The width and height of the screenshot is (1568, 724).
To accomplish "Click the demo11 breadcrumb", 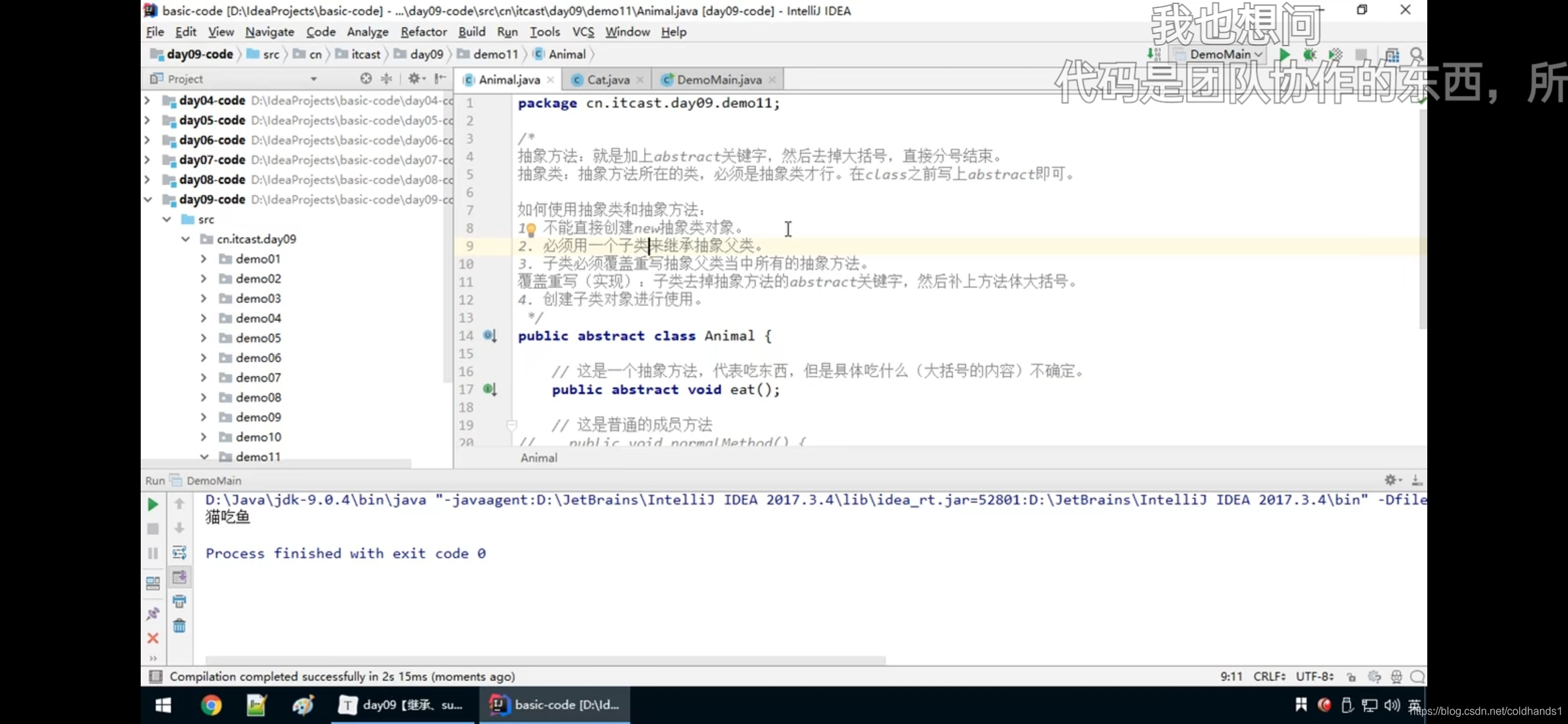I will click(x=488, y=54).
